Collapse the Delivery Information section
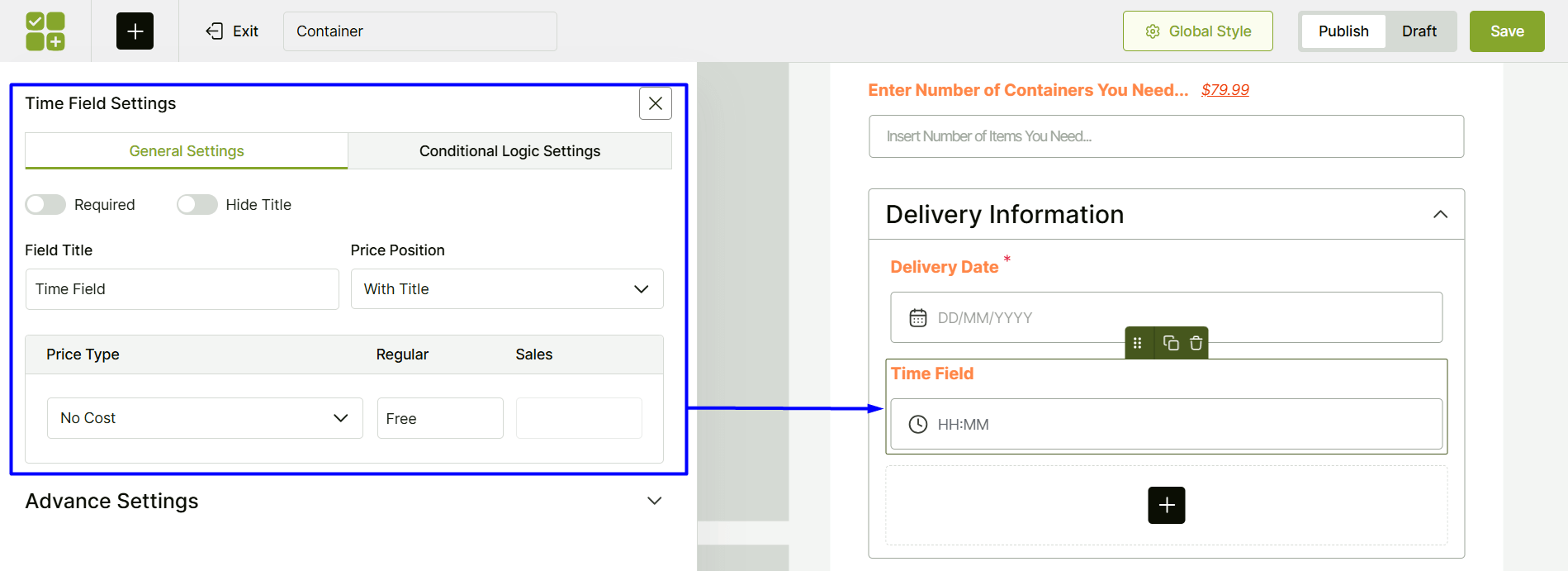The height and width of the screenshot is (571, 1568). tap(1440, 215)
